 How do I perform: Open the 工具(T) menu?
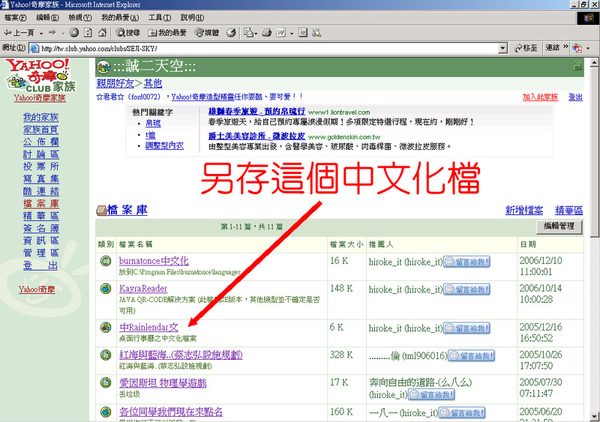160,18
